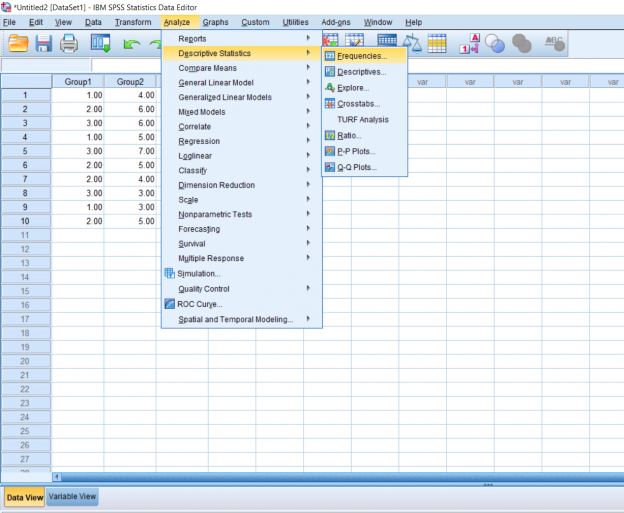Select row 5 header
Image resolution: width=624 pixels, height=513 pixels.
[x=25, y=151]
